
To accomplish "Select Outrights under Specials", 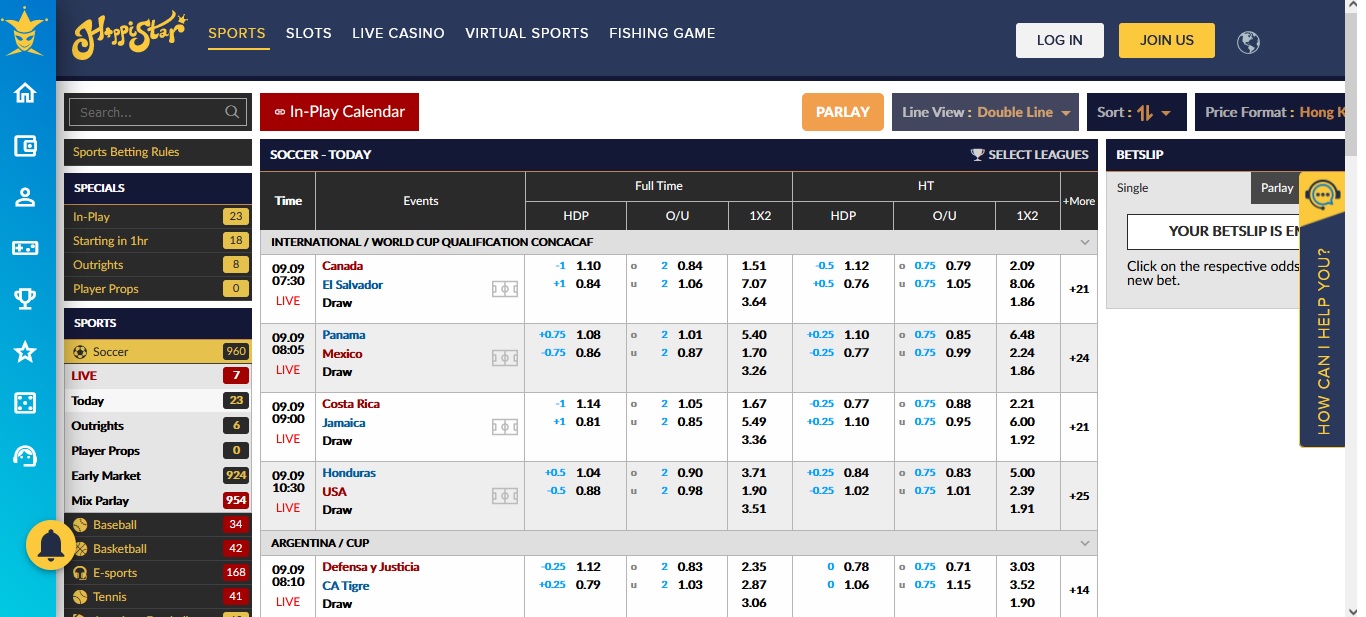I will coord(158,265).
